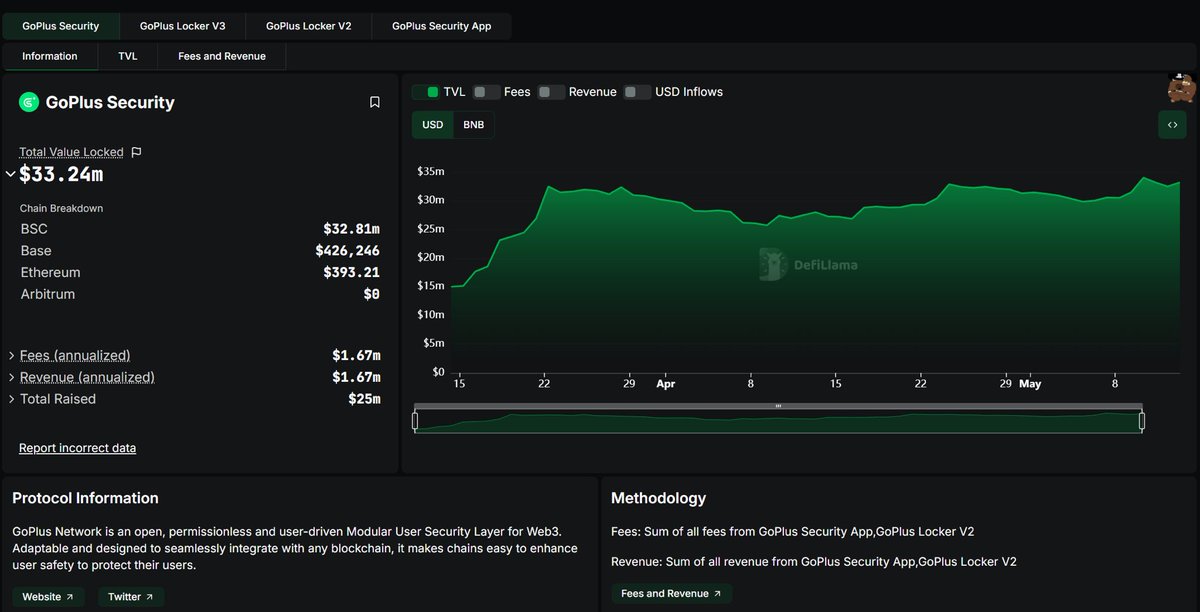Select the TVL sub-tab

(128, 56)
